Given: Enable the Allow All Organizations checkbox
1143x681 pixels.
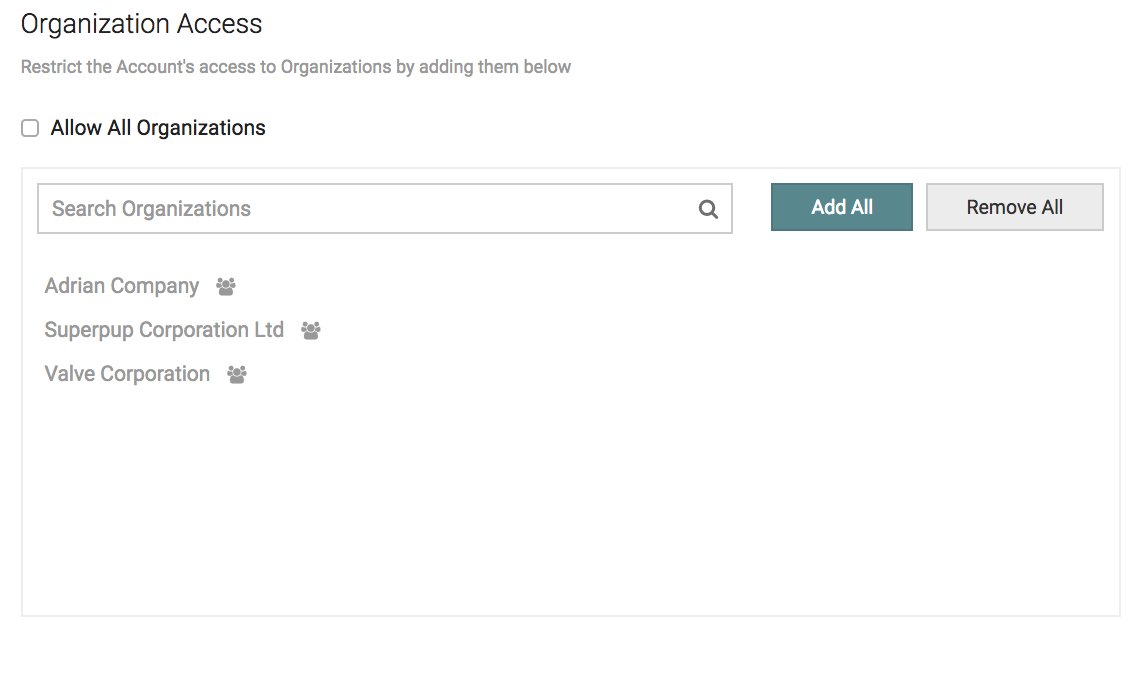Looking at the screenshot, I should pos(30,128).
